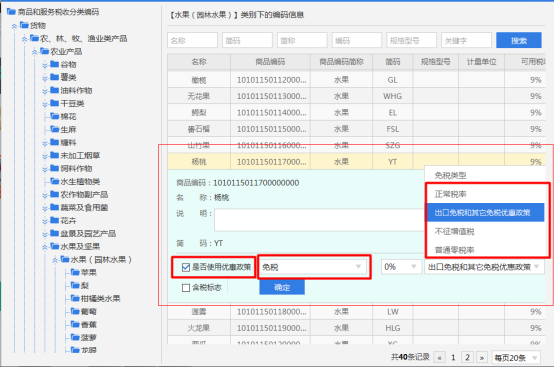Check the 含税标志 checkbox
The image size is (554, 367).
(x=186, y=288)
